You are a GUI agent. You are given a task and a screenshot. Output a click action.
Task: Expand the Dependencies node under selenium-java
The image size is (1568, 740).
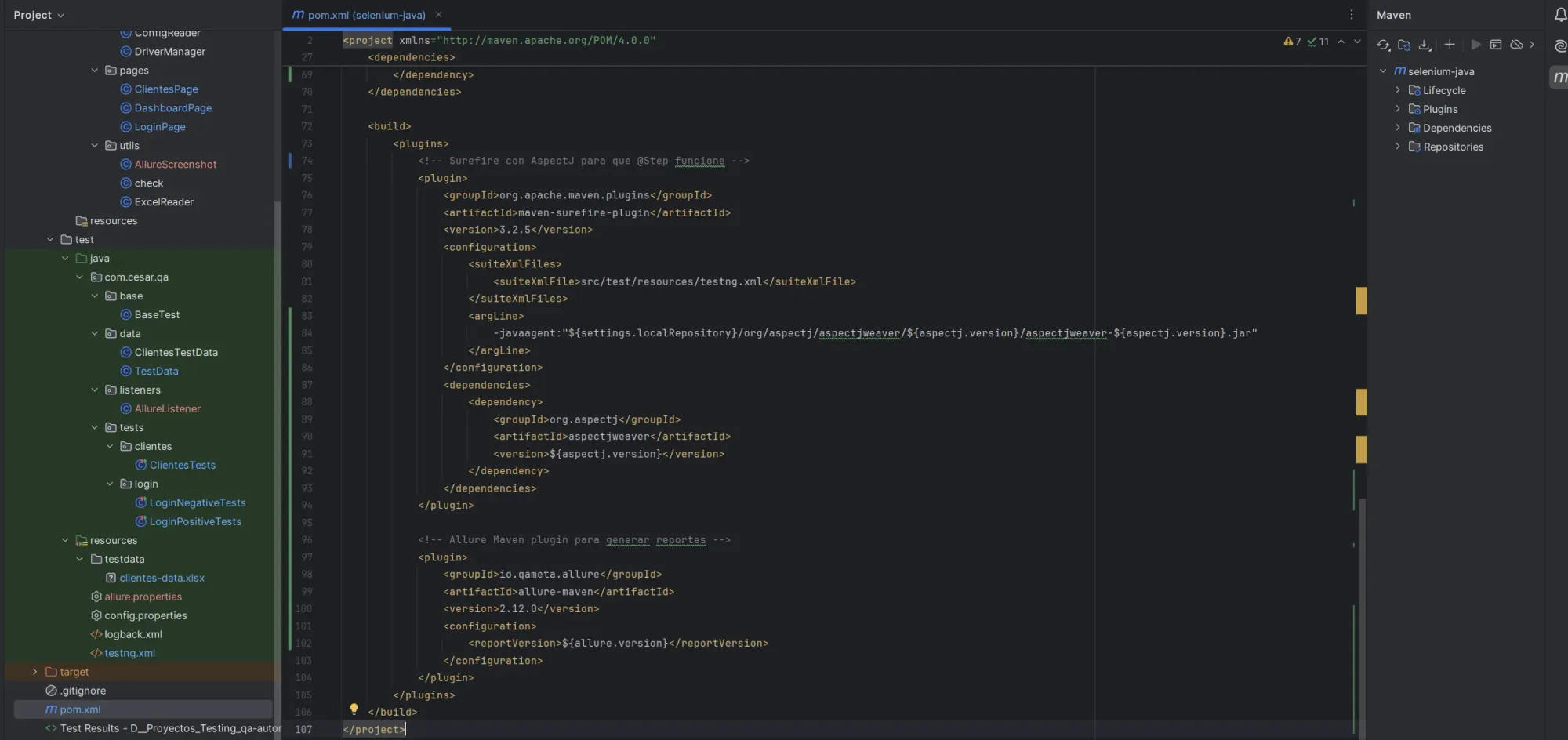[x=1398, y=128]
